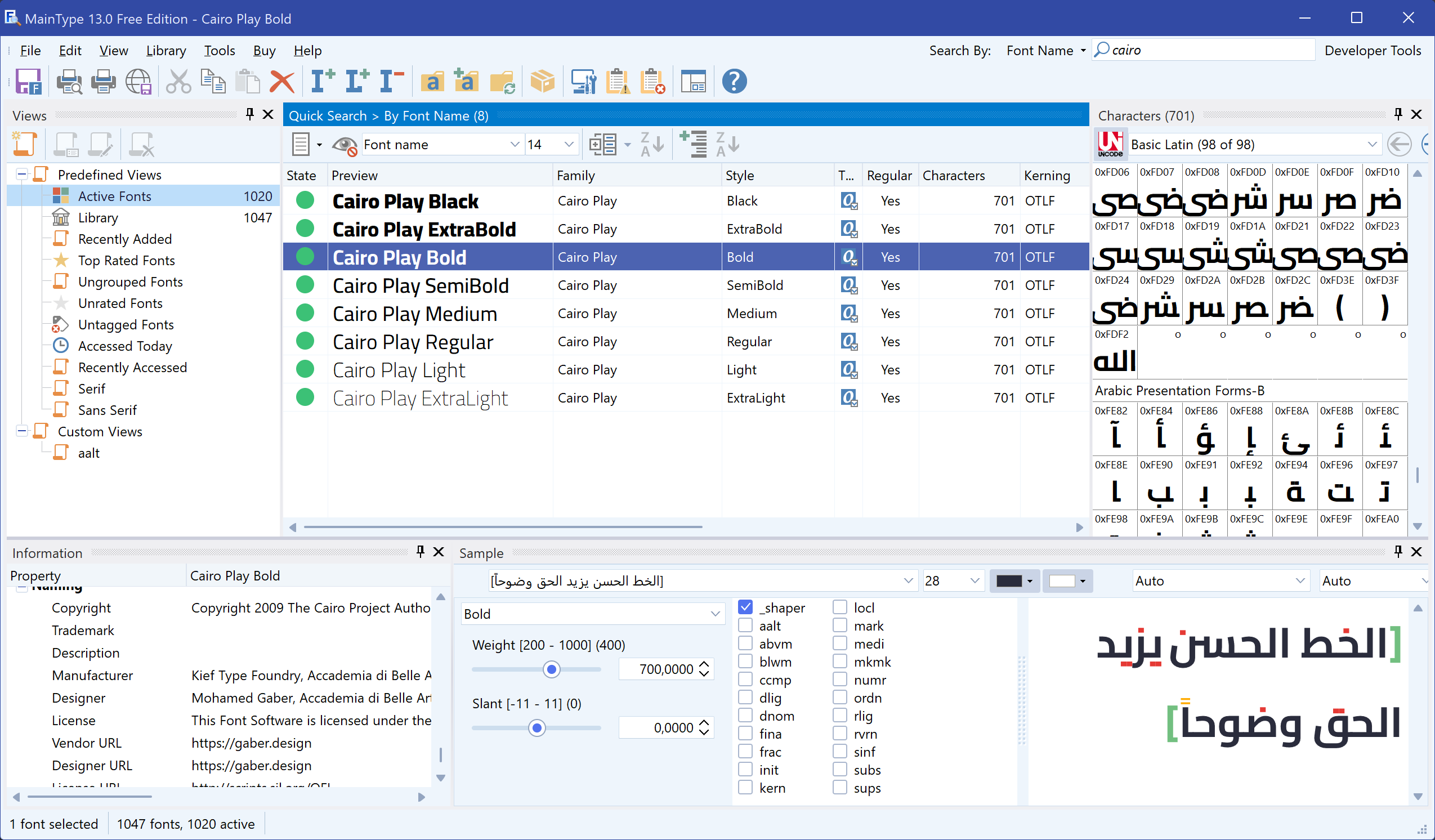Collapse the Predefined Views tree node
Screen dimensions: 1435x840
pos(21,175)
